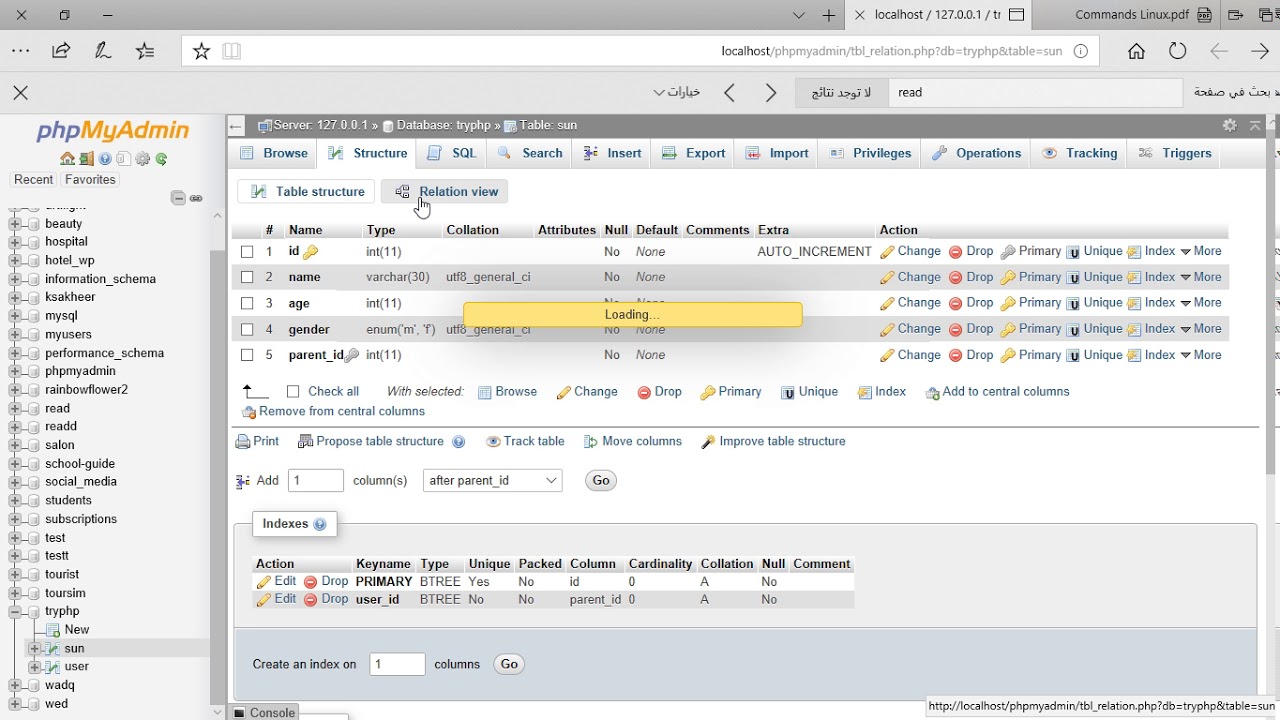
Task: Open SQL documentation page icon in sidebar
Action: click(123, 159)
